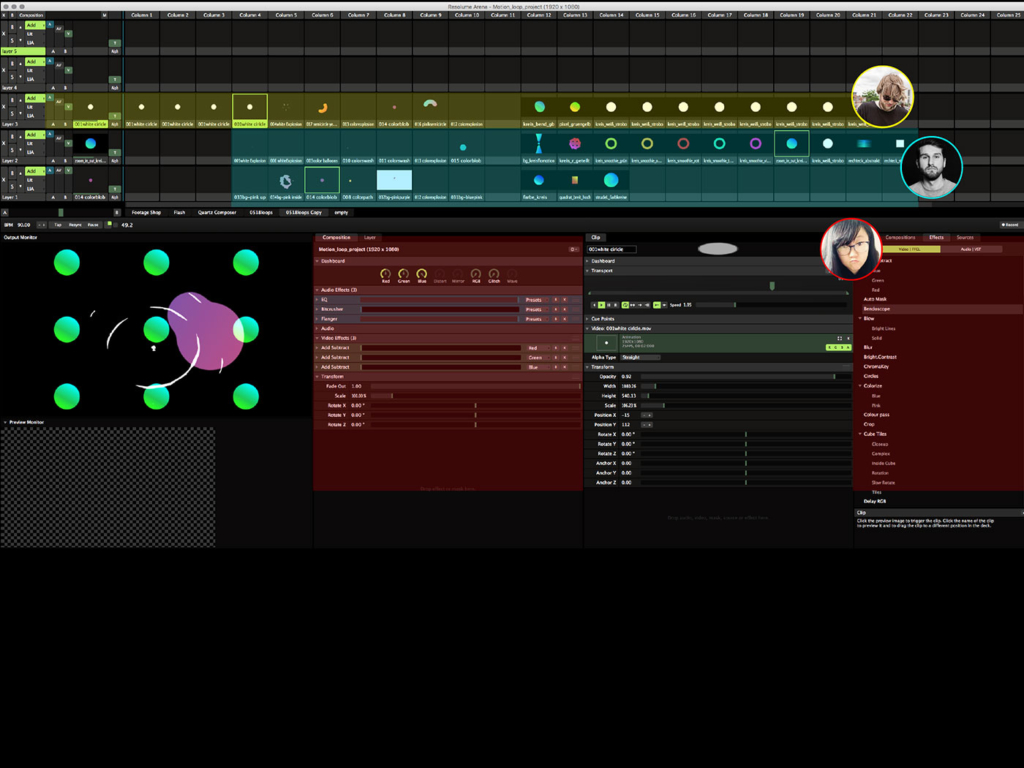
Task: Click the Record button
Action: [x=1011, y=225]
